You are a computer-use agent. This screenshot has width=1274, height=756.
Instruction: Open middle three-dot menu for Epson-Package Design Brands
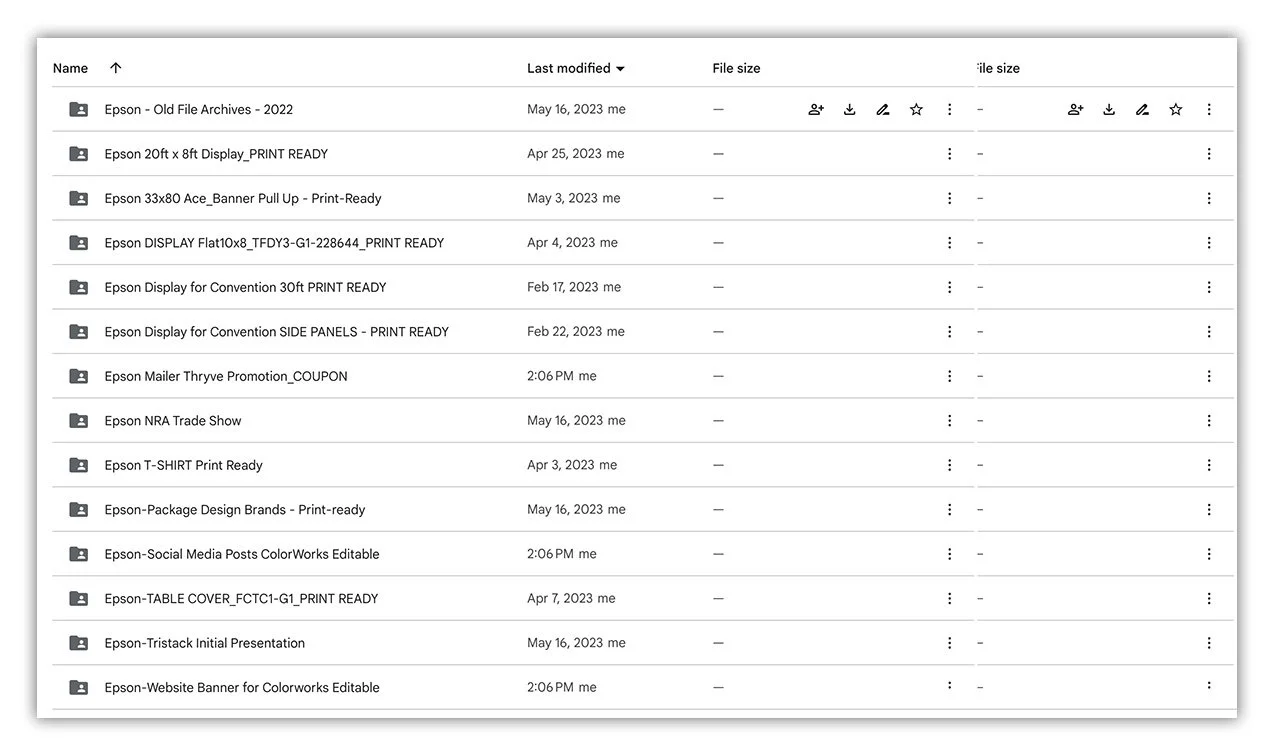point(949,510)
